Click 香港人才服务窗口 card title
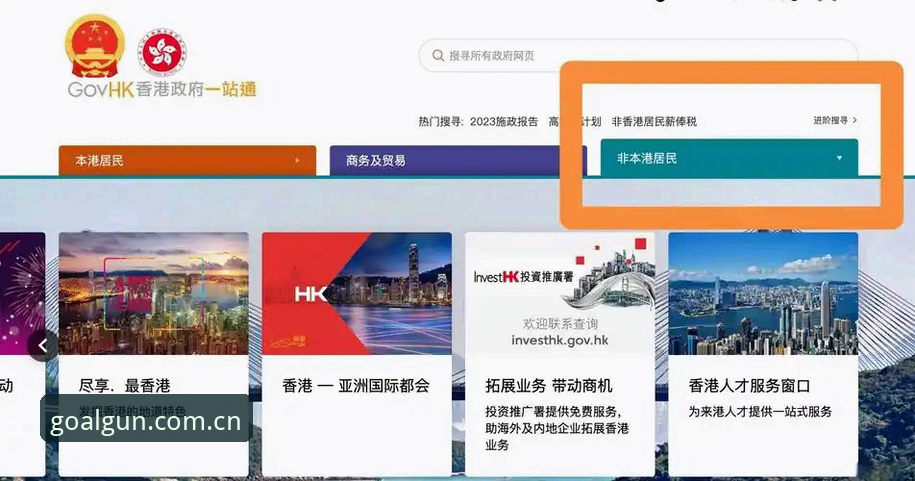This screenshot has width=915, height=481. point(749,385)
